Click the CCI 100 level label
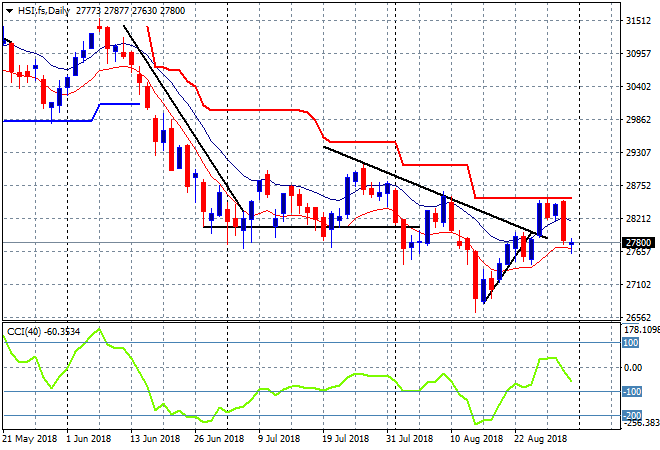The width and height of the screenshot is (660, 450). tap(631, 343)
